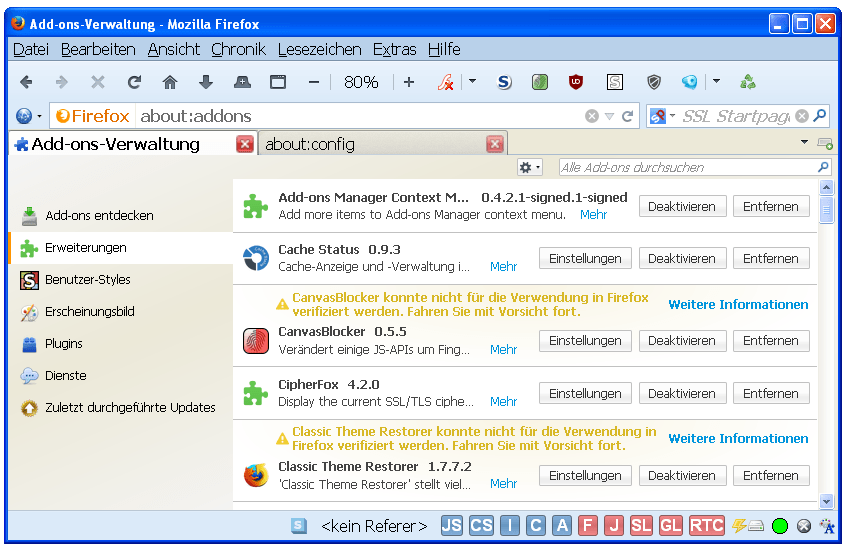
Task: Open the Extras menu
Action: pyautogui.click(x=394, y=49)
